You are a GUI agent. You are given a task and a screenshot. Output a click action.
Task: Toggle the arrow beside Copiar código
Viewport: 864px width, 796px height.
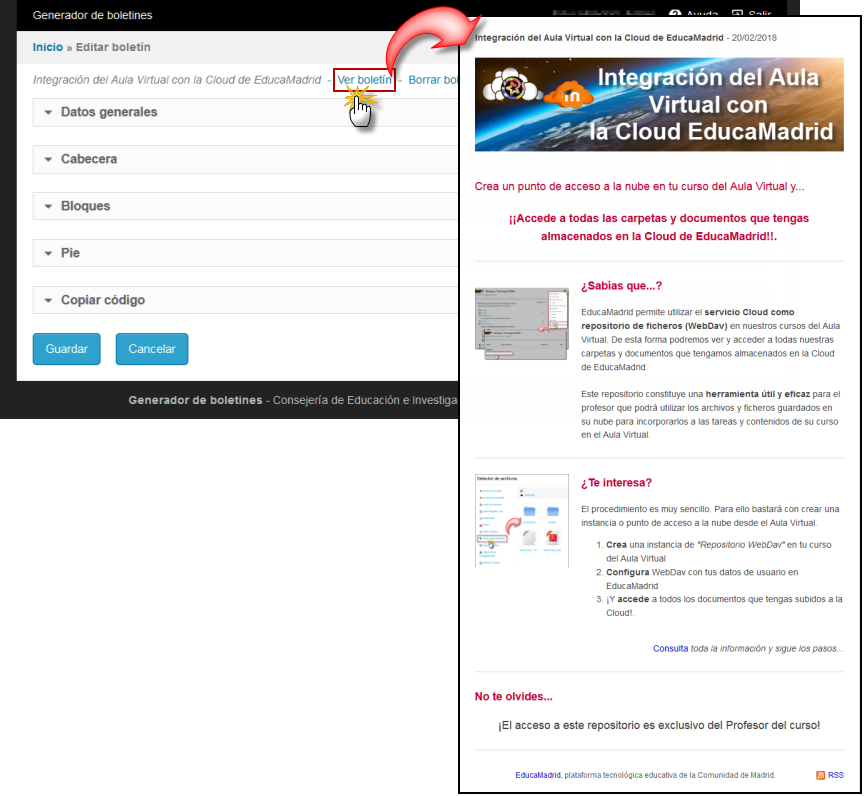(x=48, y=300)
